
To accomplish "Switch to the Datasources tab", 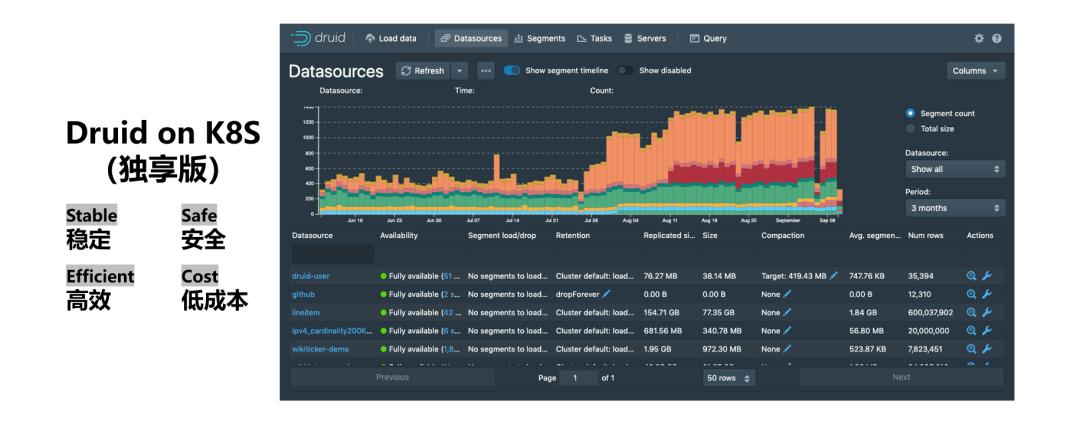I will pos(471,39).
